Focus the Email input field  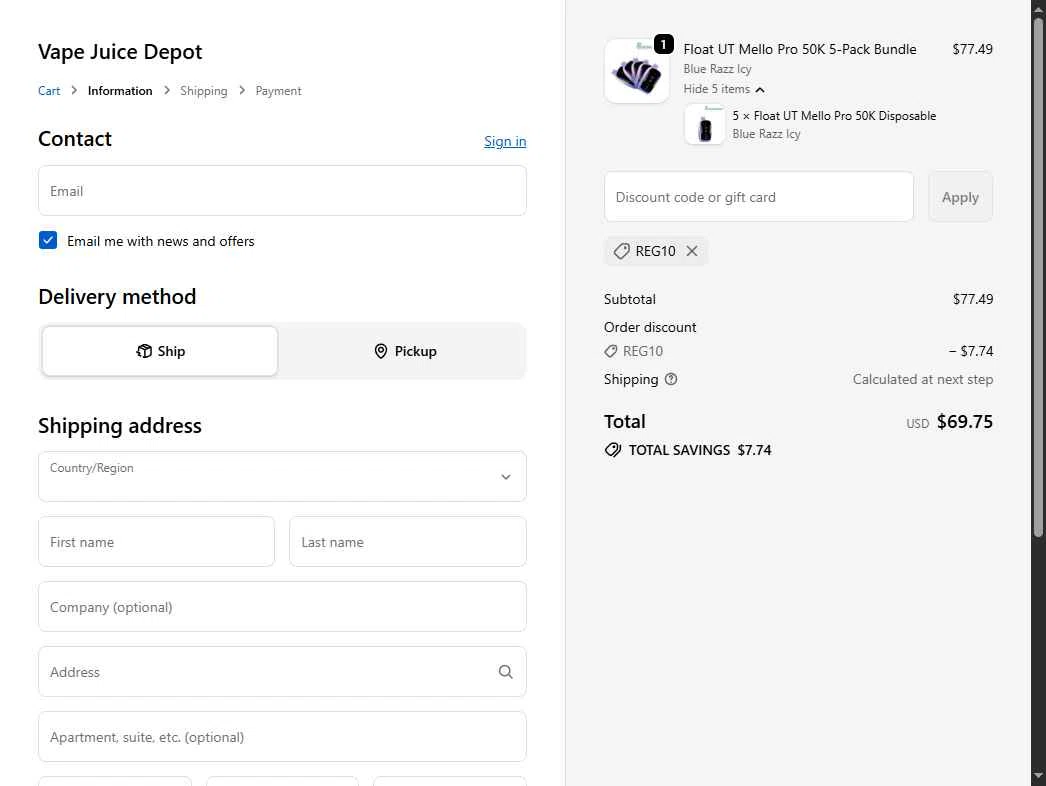(282, 191)
